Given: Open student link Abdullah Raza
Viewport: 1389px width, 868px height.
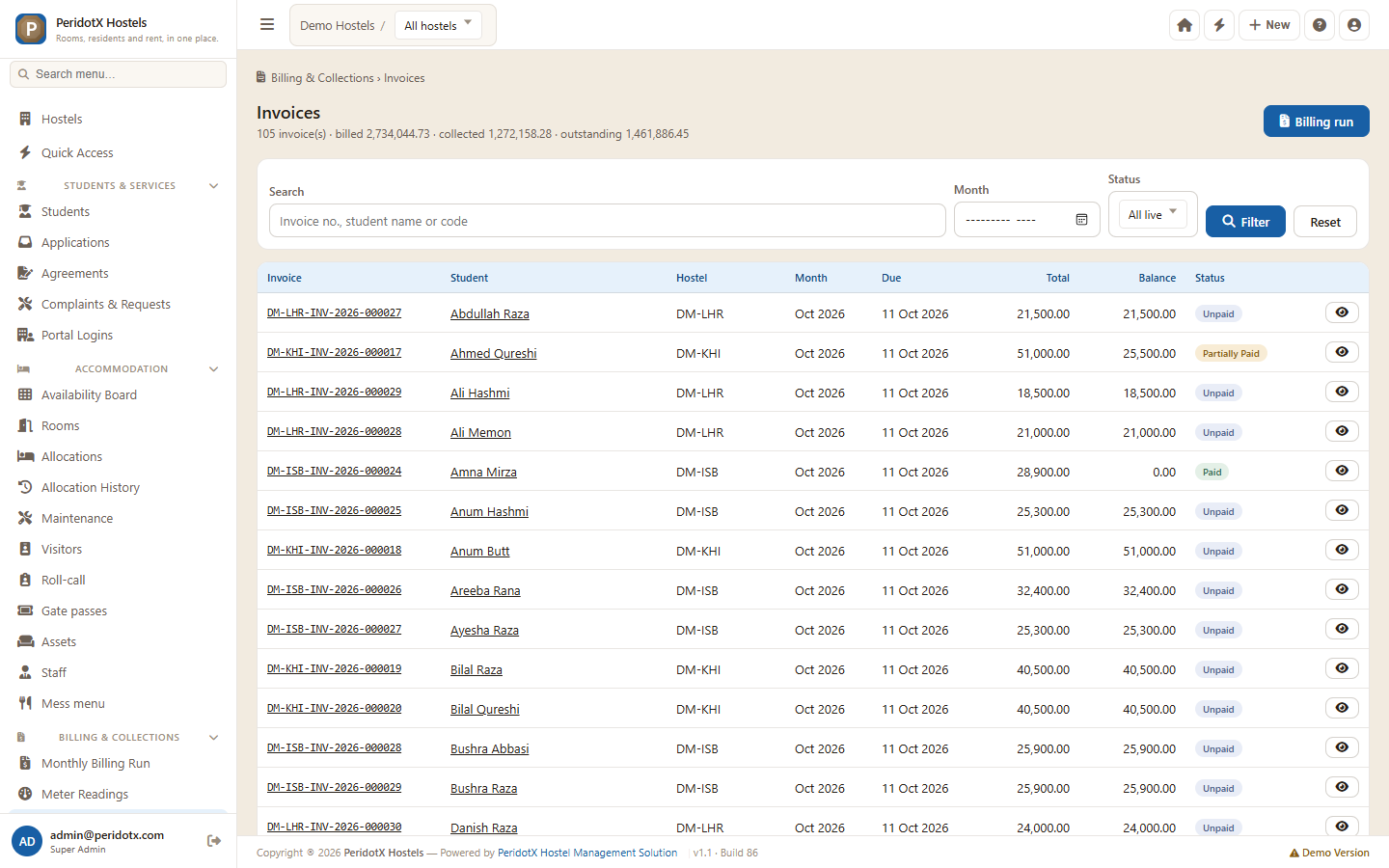Looking at the screenshot, I should tap(489, 313).
